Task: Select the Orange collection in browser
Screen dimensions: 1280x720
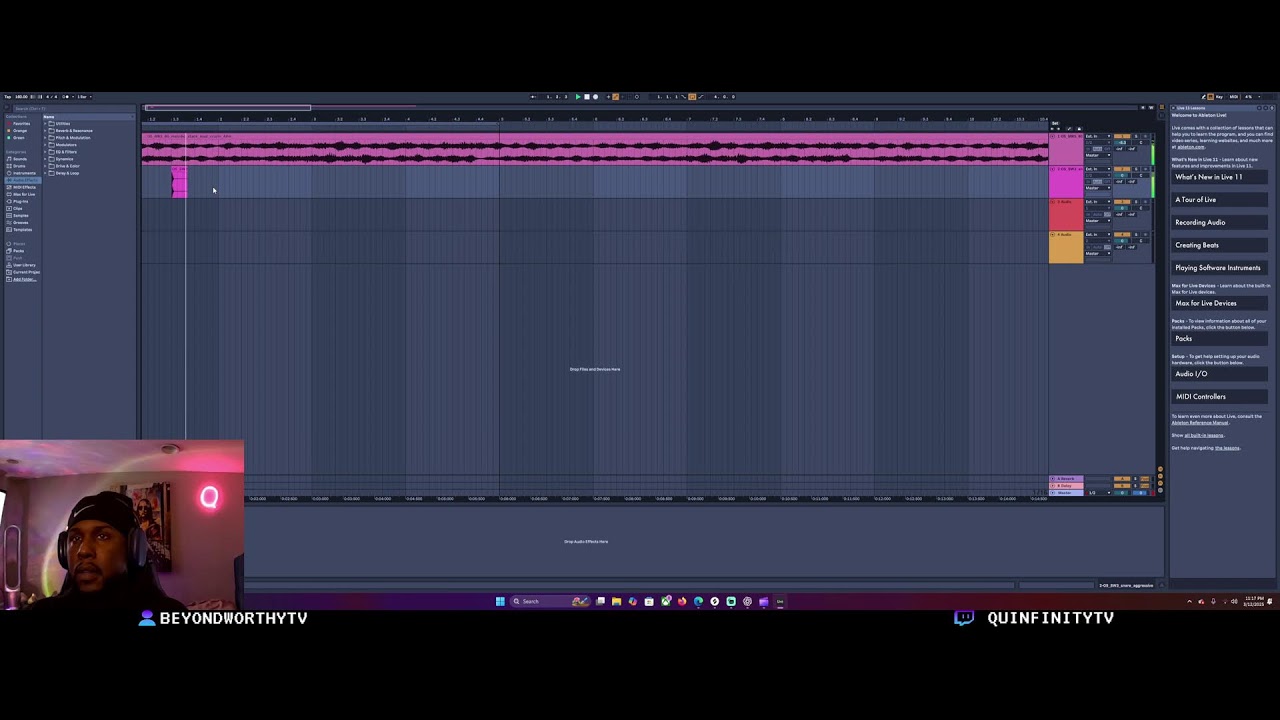Action: (20, 131)
